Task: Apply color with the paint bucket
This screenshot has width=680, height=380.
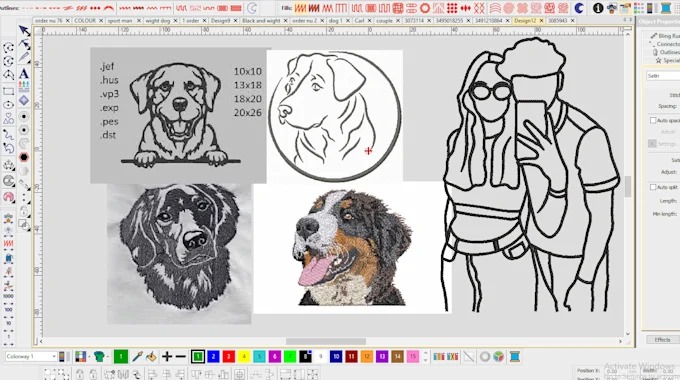Action: point(151,357)
